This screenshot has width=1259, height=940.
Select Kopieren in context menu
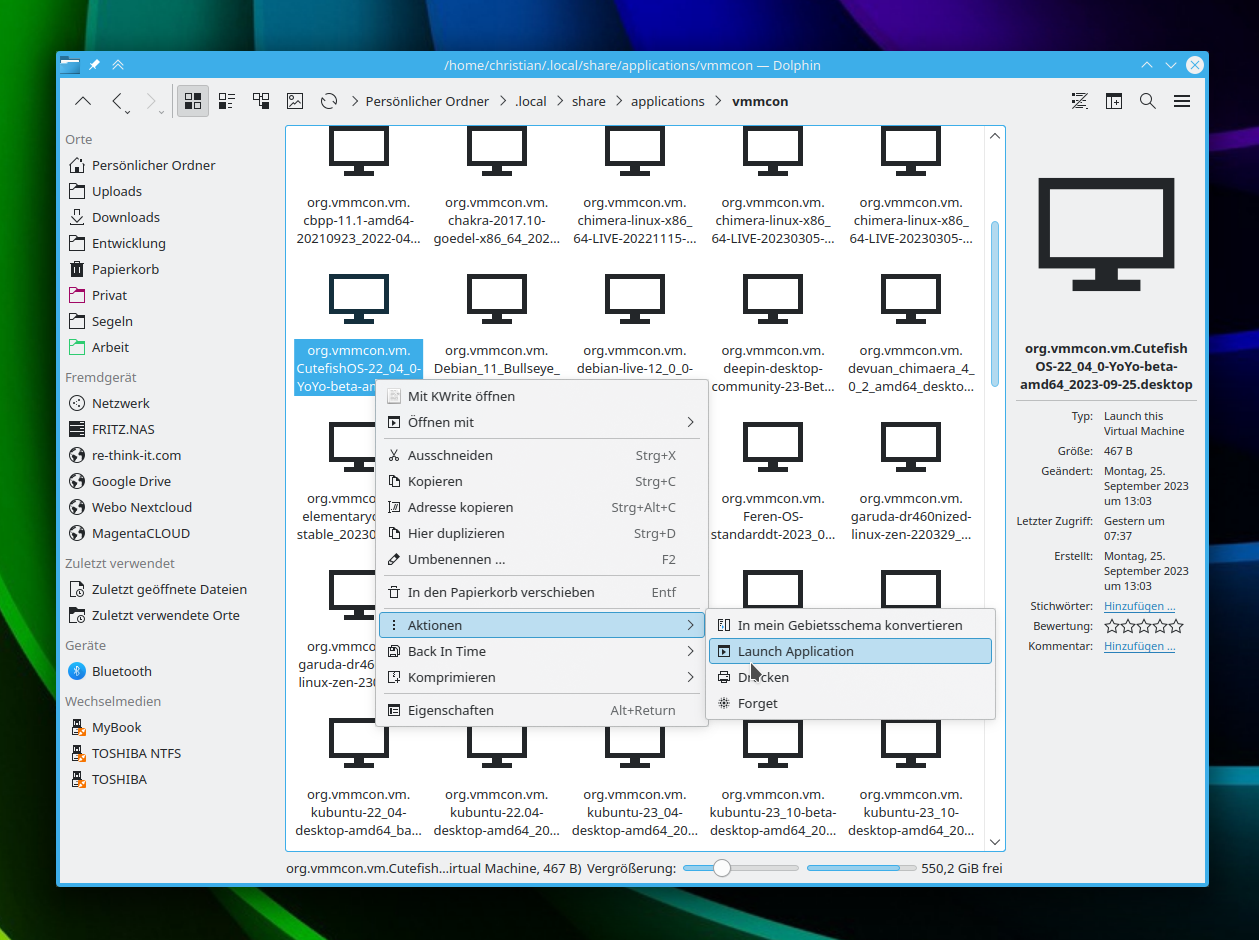(541, 481)
